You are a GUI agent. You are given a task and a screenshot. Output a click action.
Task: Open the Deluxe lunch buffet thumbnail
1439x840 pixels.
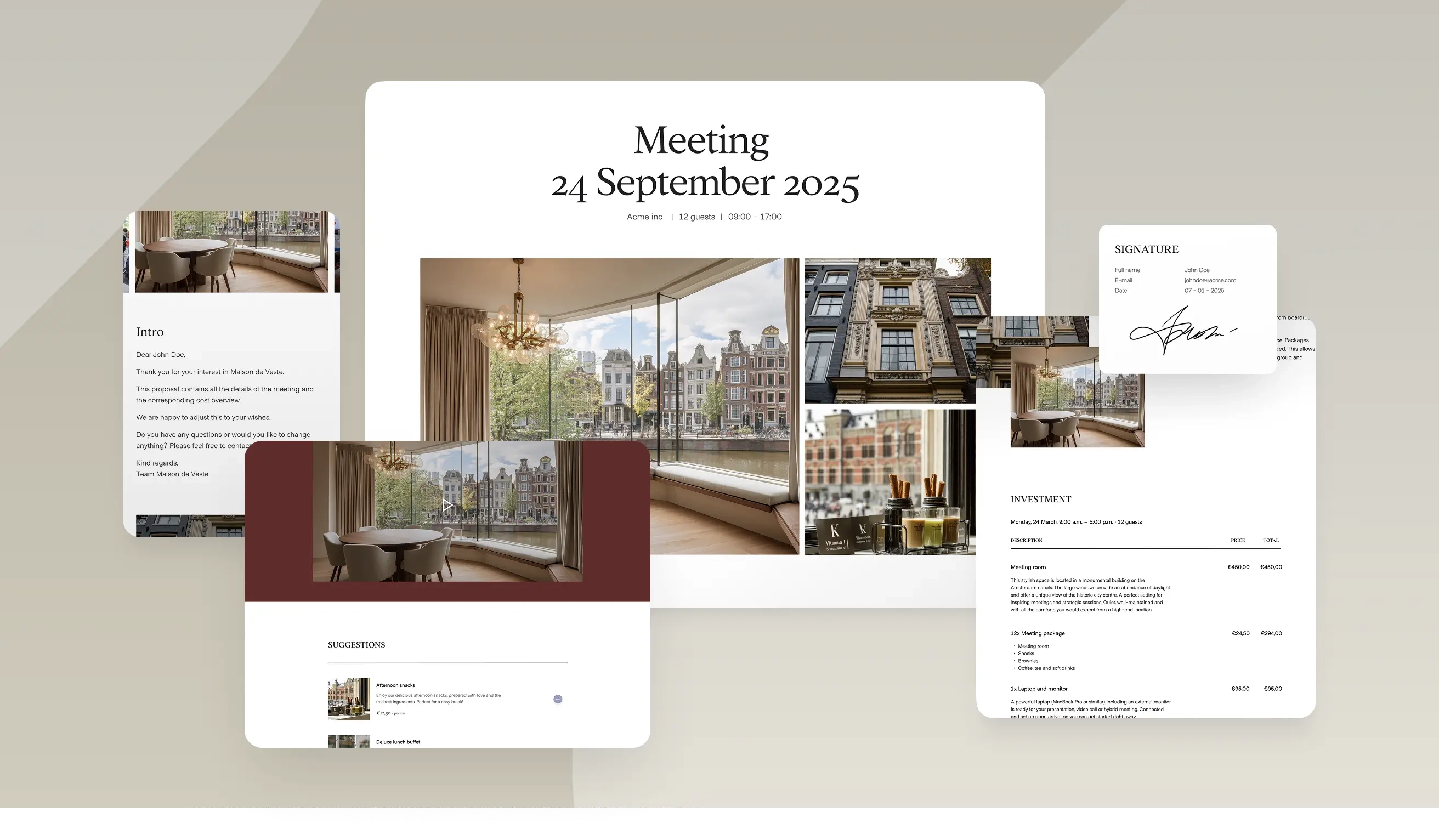tap(348, 741)
